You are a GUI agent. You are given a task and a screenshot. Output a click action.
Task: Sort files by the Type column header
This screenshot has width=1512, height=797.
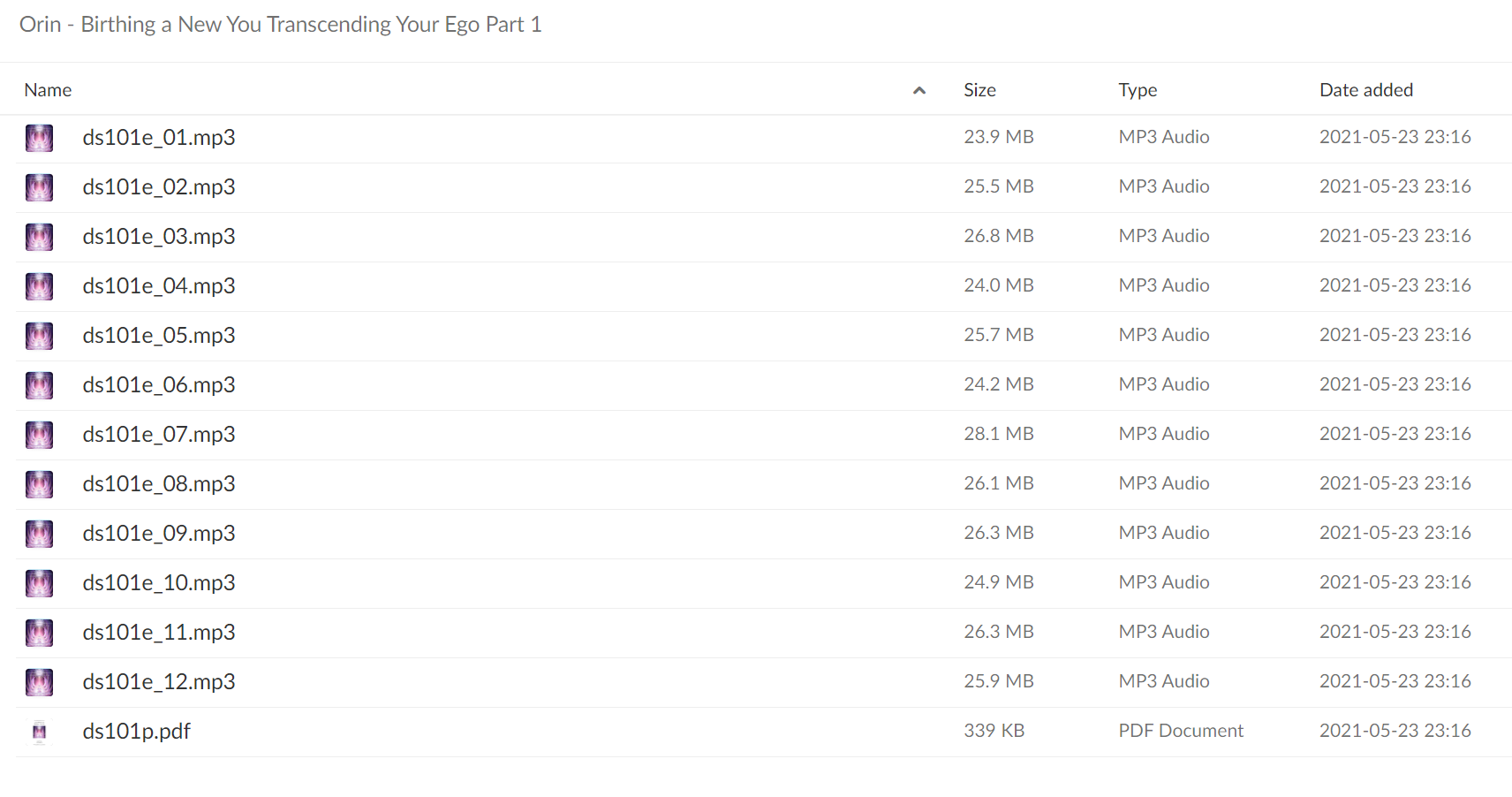coord(1138,90)
